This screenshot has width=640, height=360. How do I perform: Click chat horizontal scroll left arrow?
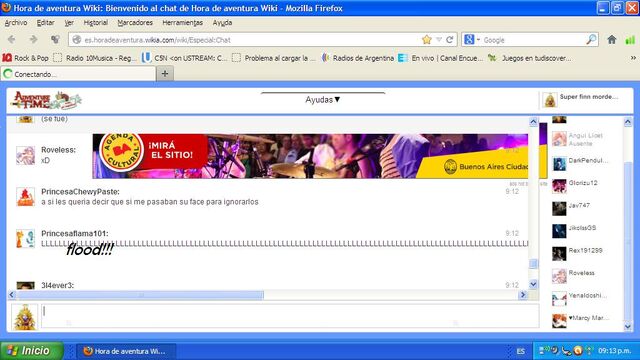coord(11,295)
